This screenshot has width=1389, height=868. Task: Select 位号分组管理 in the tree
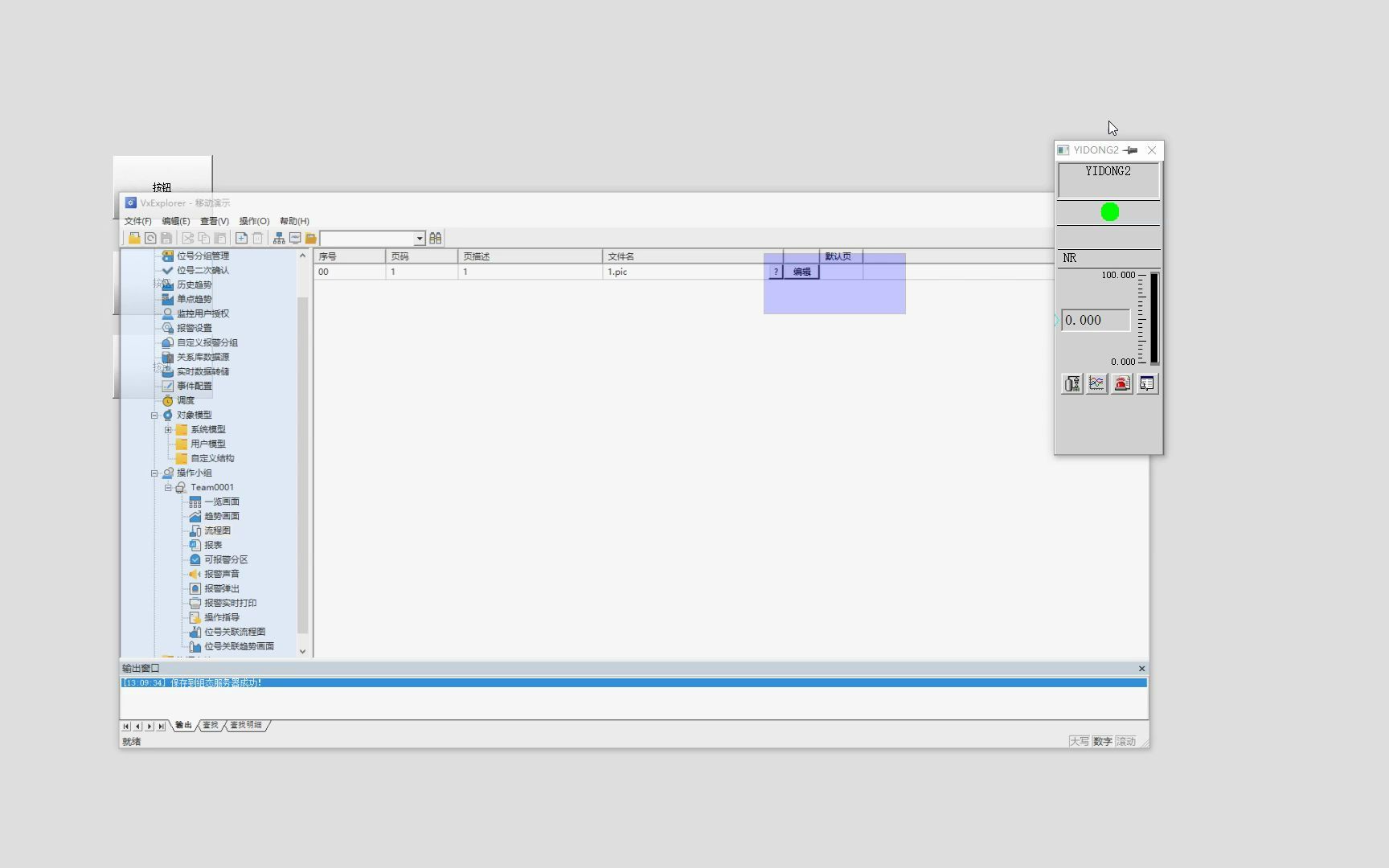pyautogui.click(x=203, y=256)
